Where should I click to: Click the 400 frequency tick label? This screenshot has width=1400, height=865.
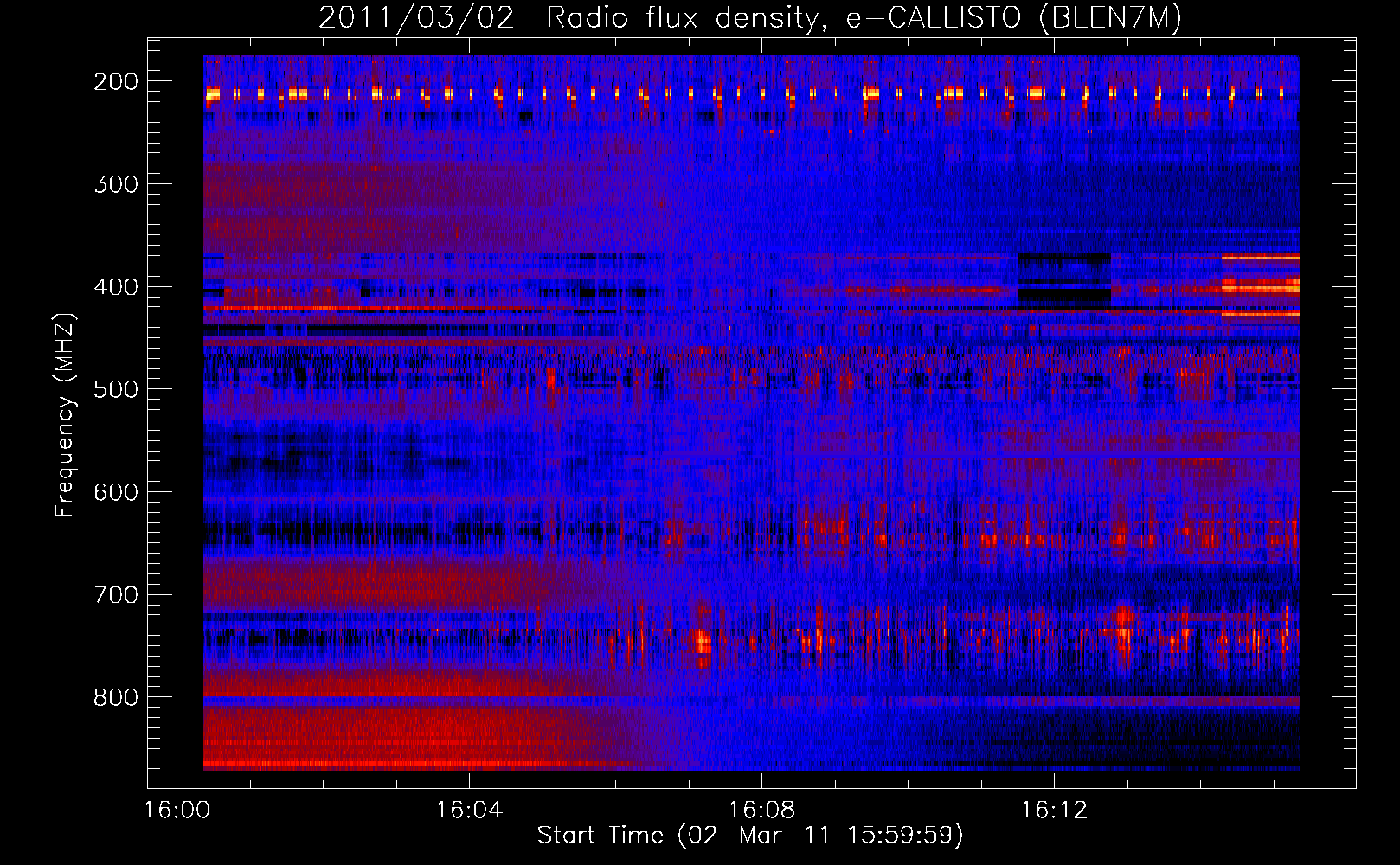116,287
